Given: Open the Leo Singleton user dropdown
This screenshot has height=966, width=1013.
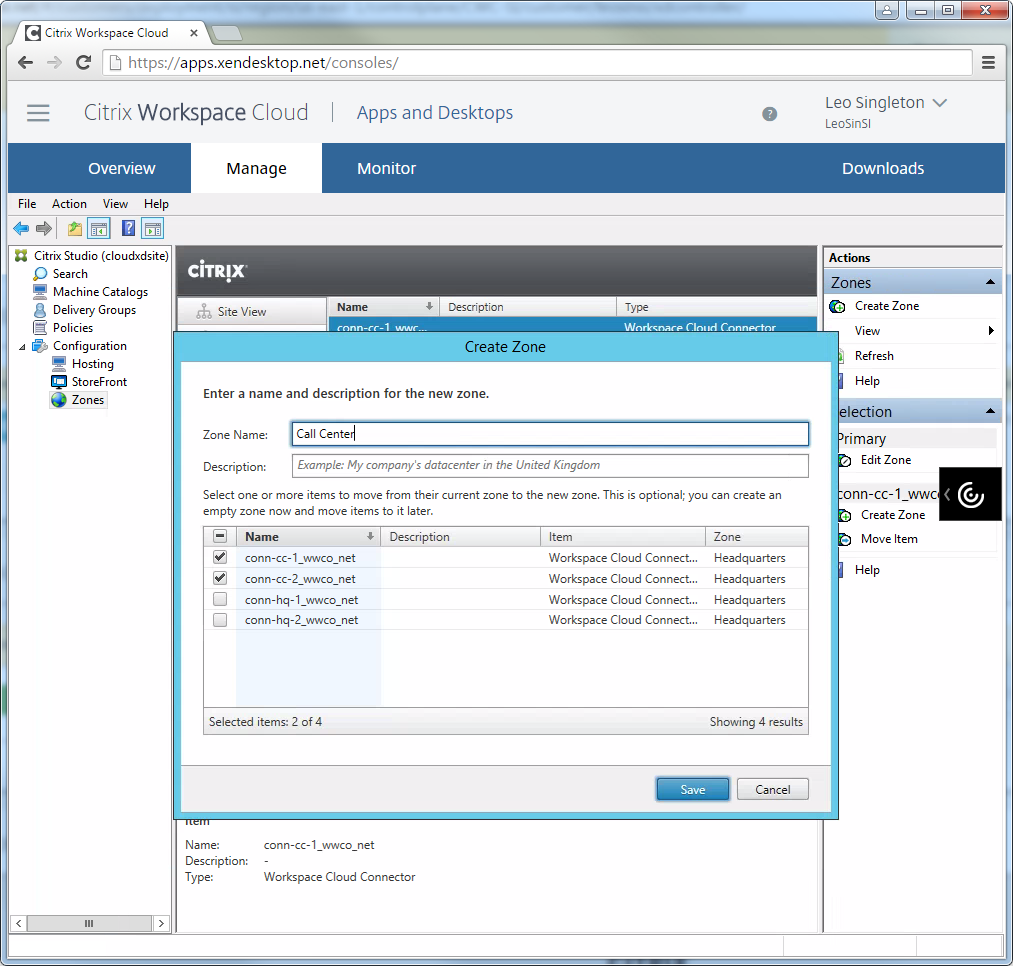Looking at the screenshot, I should pyautogui.click(x=939, y=103).
